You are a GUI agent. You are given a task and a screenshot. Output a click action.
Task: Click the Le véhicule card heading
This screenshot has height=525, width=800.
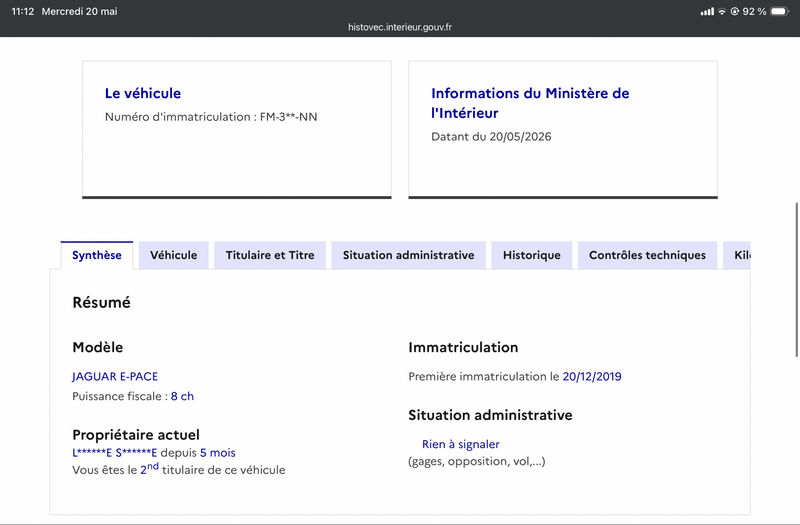pos(143,93)
